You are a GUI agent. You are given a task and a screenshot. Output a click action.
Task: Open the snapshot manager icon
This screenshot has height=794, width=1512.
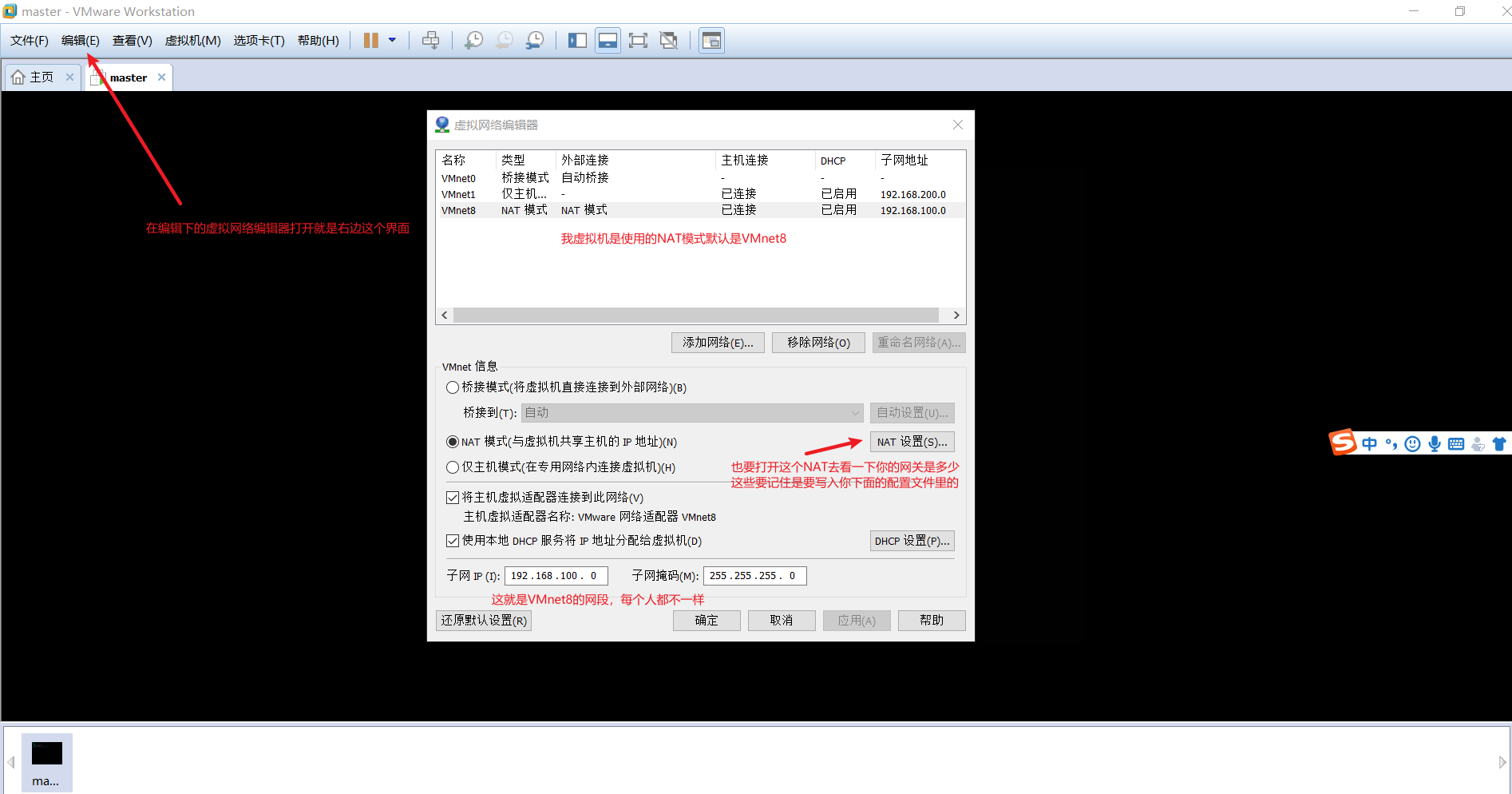[x=535, y=41]
